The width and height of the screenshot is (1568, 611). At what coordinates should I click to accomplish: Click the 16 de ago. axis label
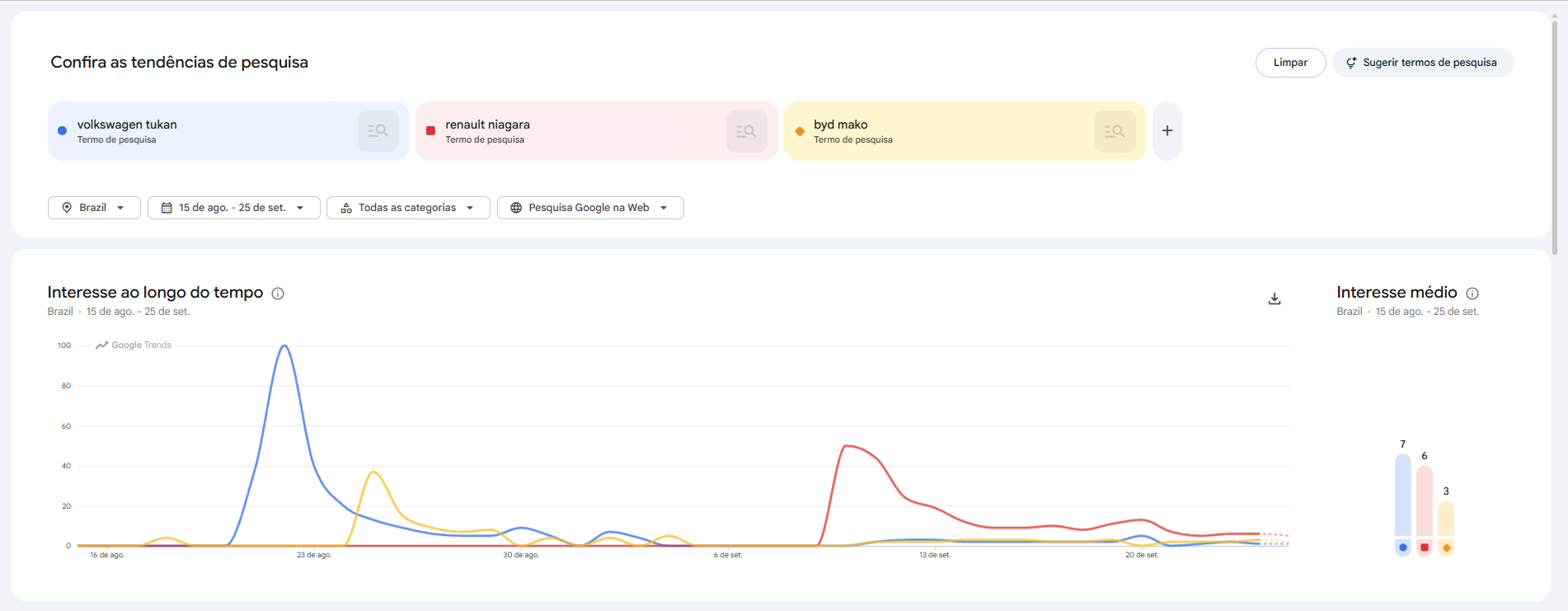point(107,555)
